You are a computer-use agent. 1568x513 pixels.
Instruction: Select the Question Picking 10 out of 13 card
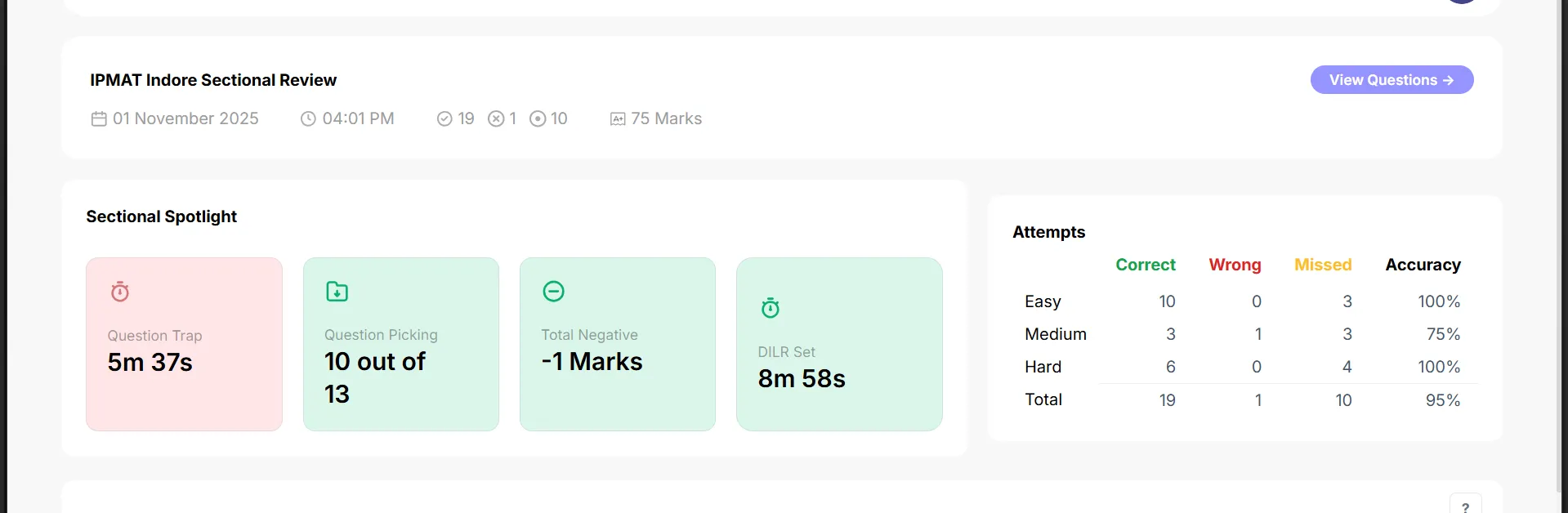pos(401,344)
